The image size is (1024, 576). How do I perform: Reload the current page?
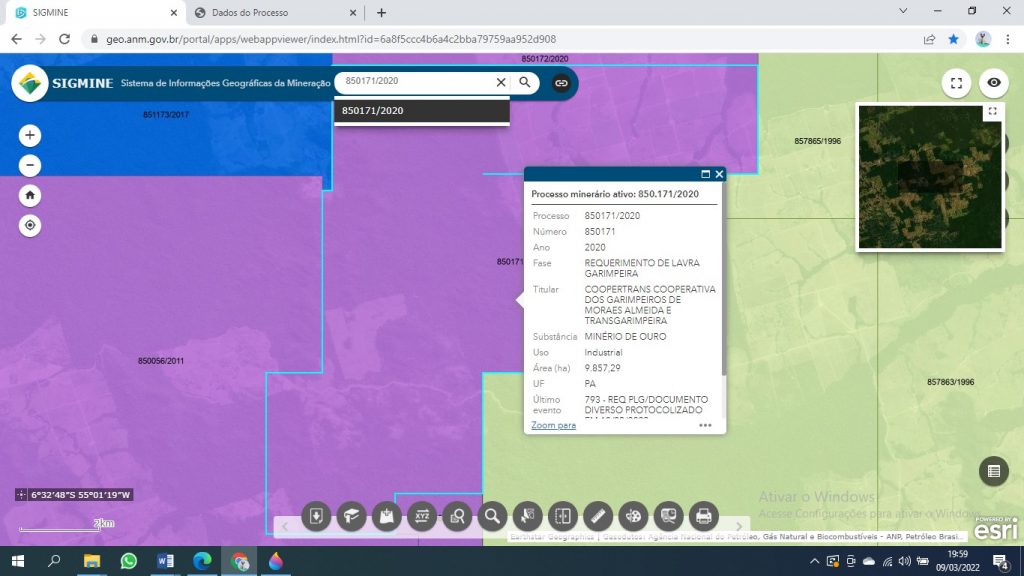(64, 39)
